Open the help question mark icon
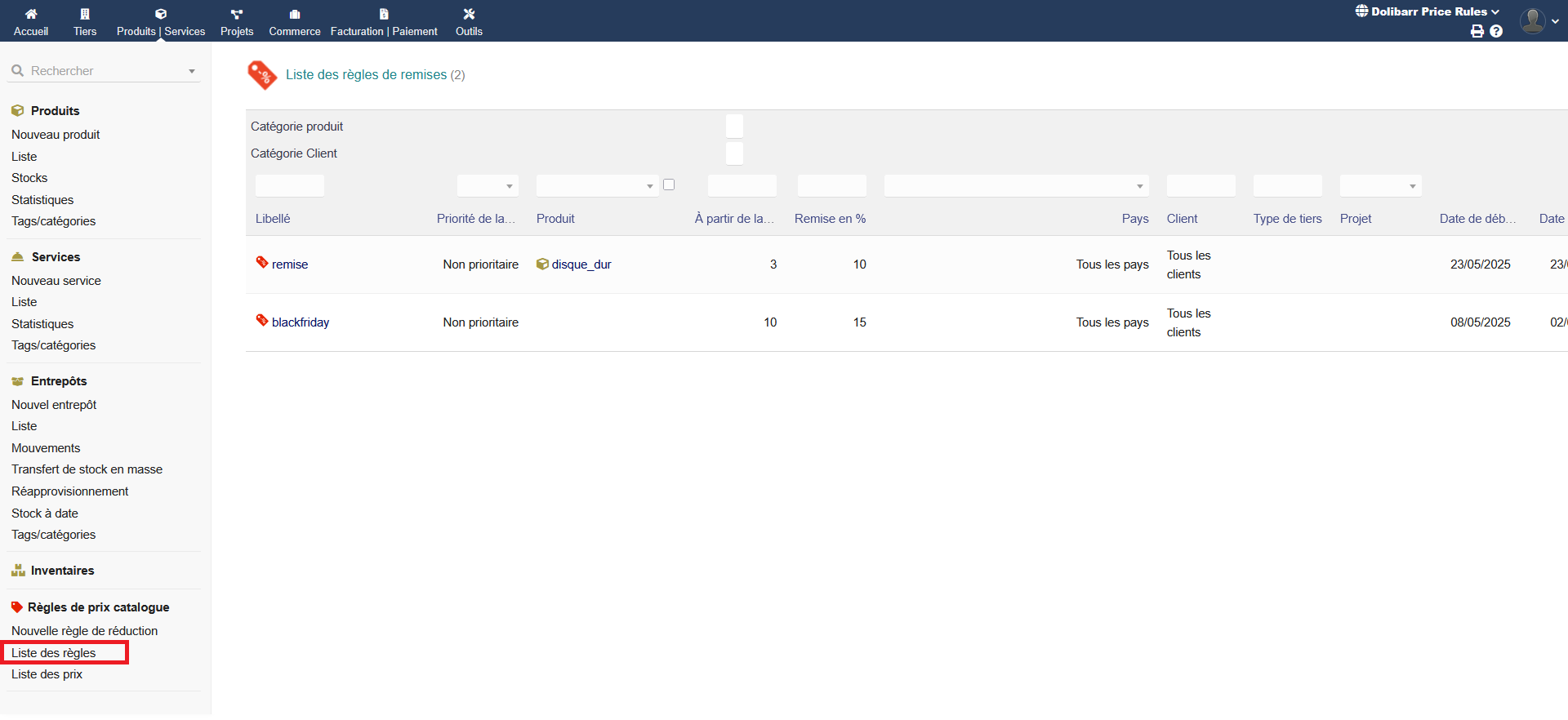This screenshot has height=720, width=1568. pos(1496,31)
